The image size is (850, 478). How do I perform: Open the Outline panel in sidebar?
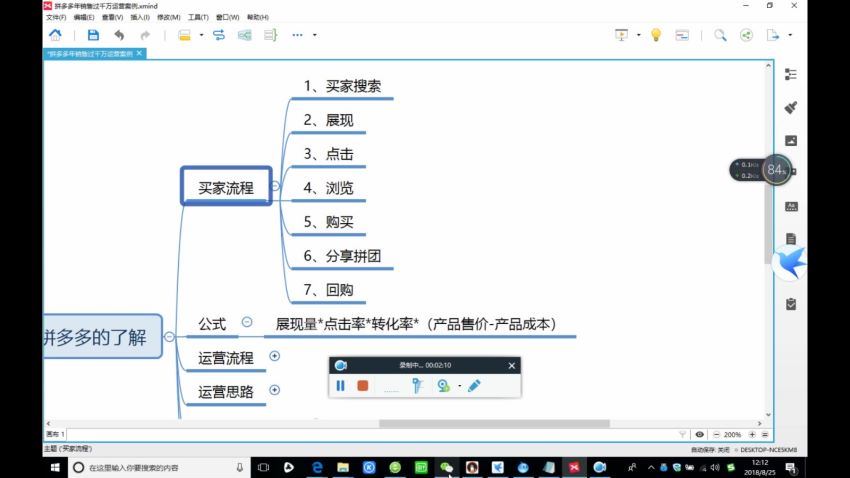(x=791, y=75)
